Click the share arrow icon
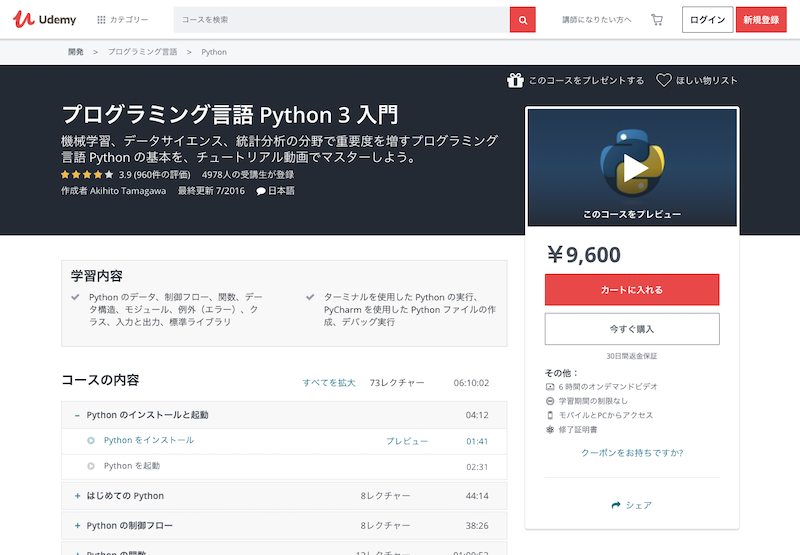Viewport: 800px width, 555px height. pyautogui.click(x=616, y=505)
